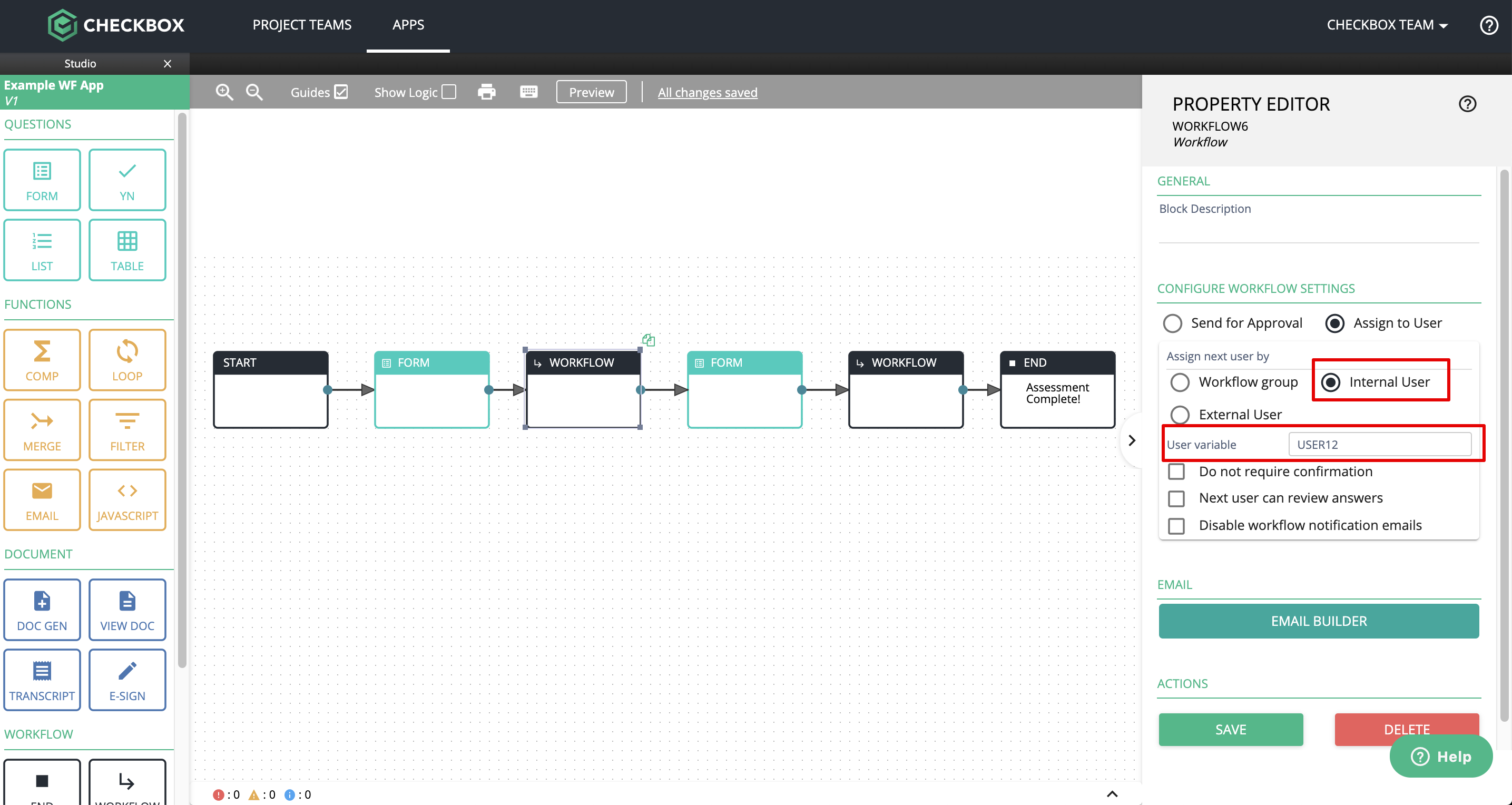
Task: Select Assign to User radio button
Action: tap(1335, 323)
